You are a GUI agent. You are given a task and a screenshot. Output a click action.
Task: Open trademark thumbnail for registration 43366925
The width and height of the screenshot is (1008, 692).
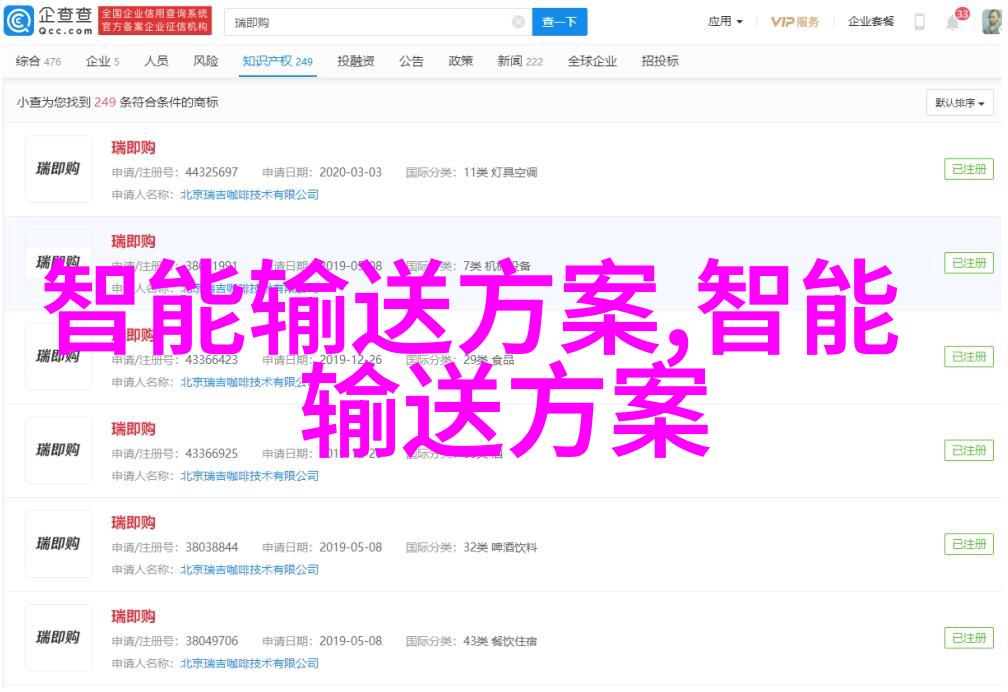tap(58, 450)
